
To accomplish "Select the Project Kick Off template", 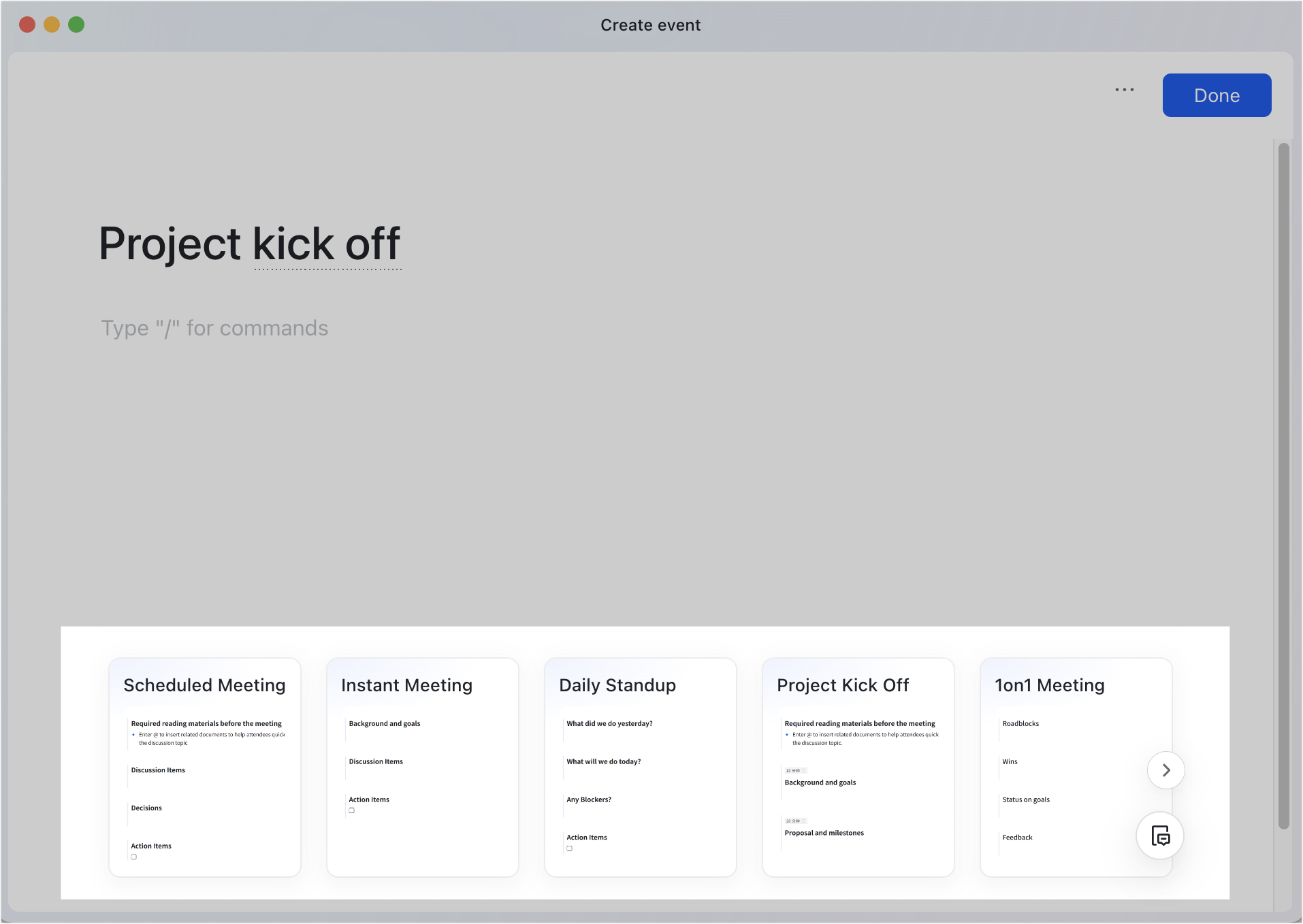I will [x=858, y=767].
